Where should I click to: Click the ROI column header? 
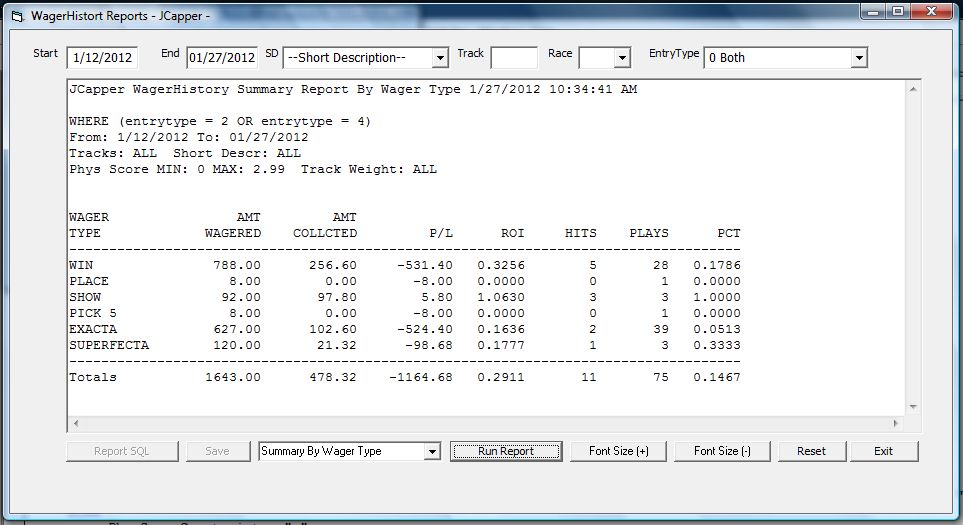(x=513, y=233)
